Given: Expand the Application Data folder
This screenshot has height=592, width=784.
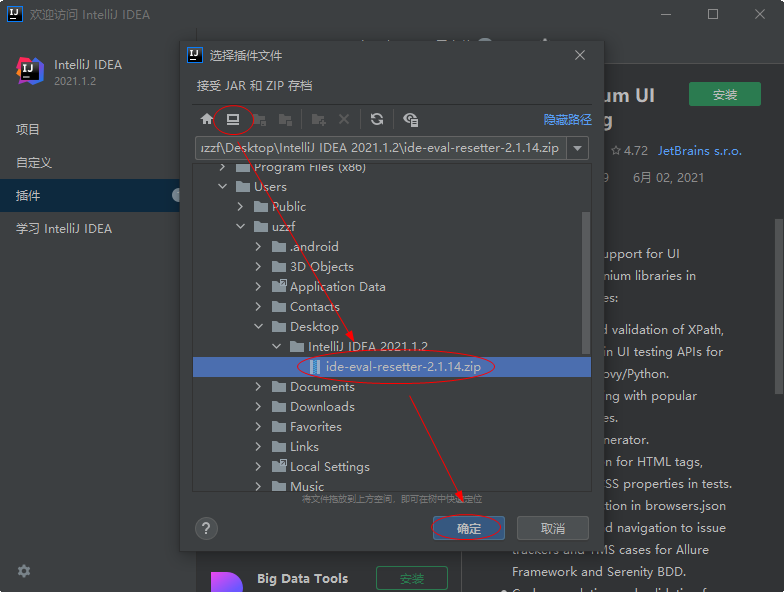Looking at the screenshot, I should [258, 286].
